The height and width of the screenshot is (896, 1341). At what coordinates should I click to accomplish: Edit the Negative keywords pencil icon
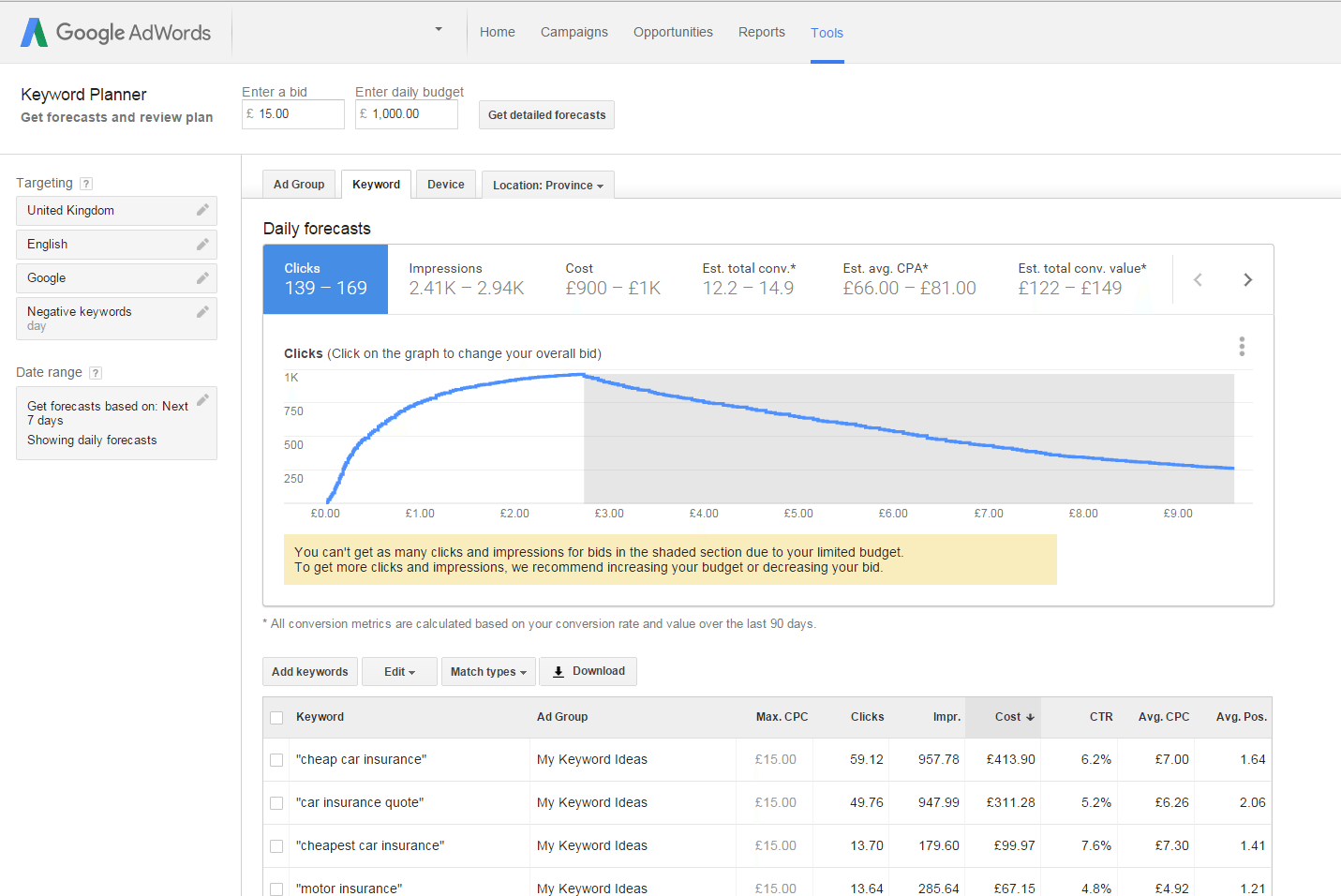(x=201, y=312)
